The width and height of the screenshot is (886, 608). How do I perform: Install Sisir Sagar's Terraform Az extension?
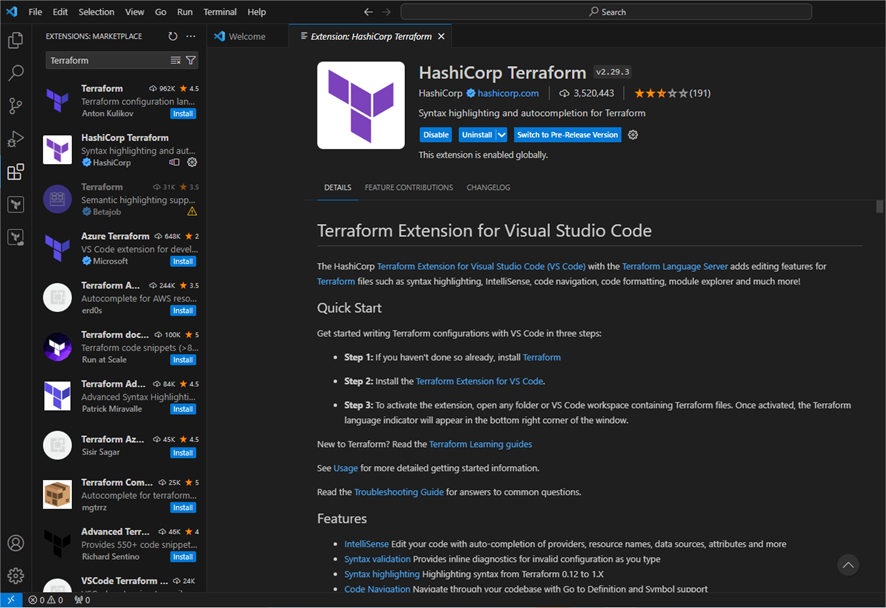[x=183, y=453]
